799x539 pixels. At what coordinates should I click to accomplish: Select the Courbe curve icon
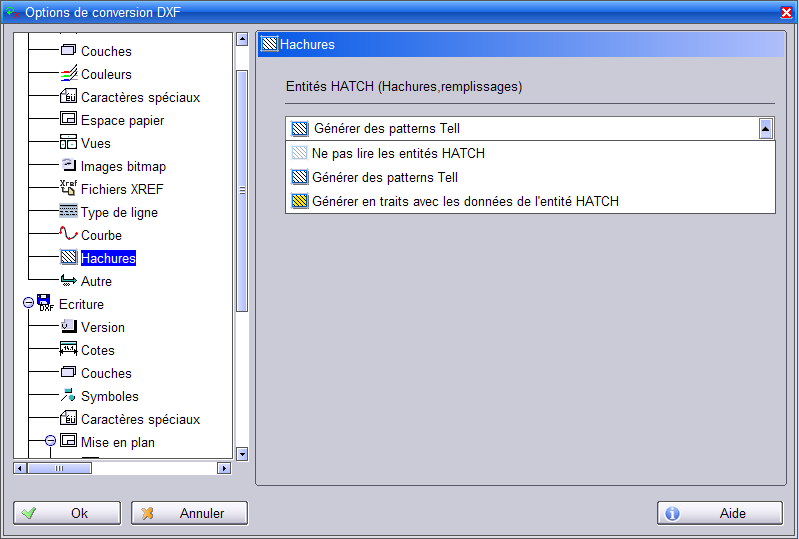(x=68, y=235)
